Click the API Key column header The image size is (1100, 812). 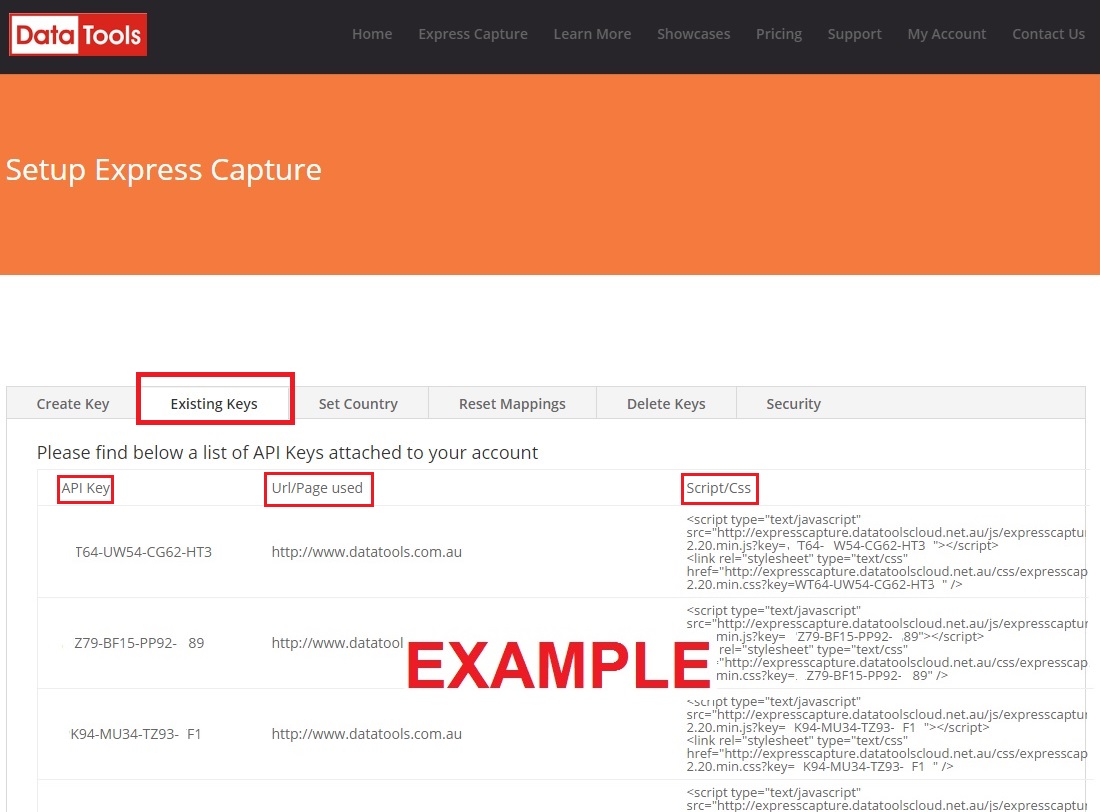pyautogui.click(x=86, y=489)
